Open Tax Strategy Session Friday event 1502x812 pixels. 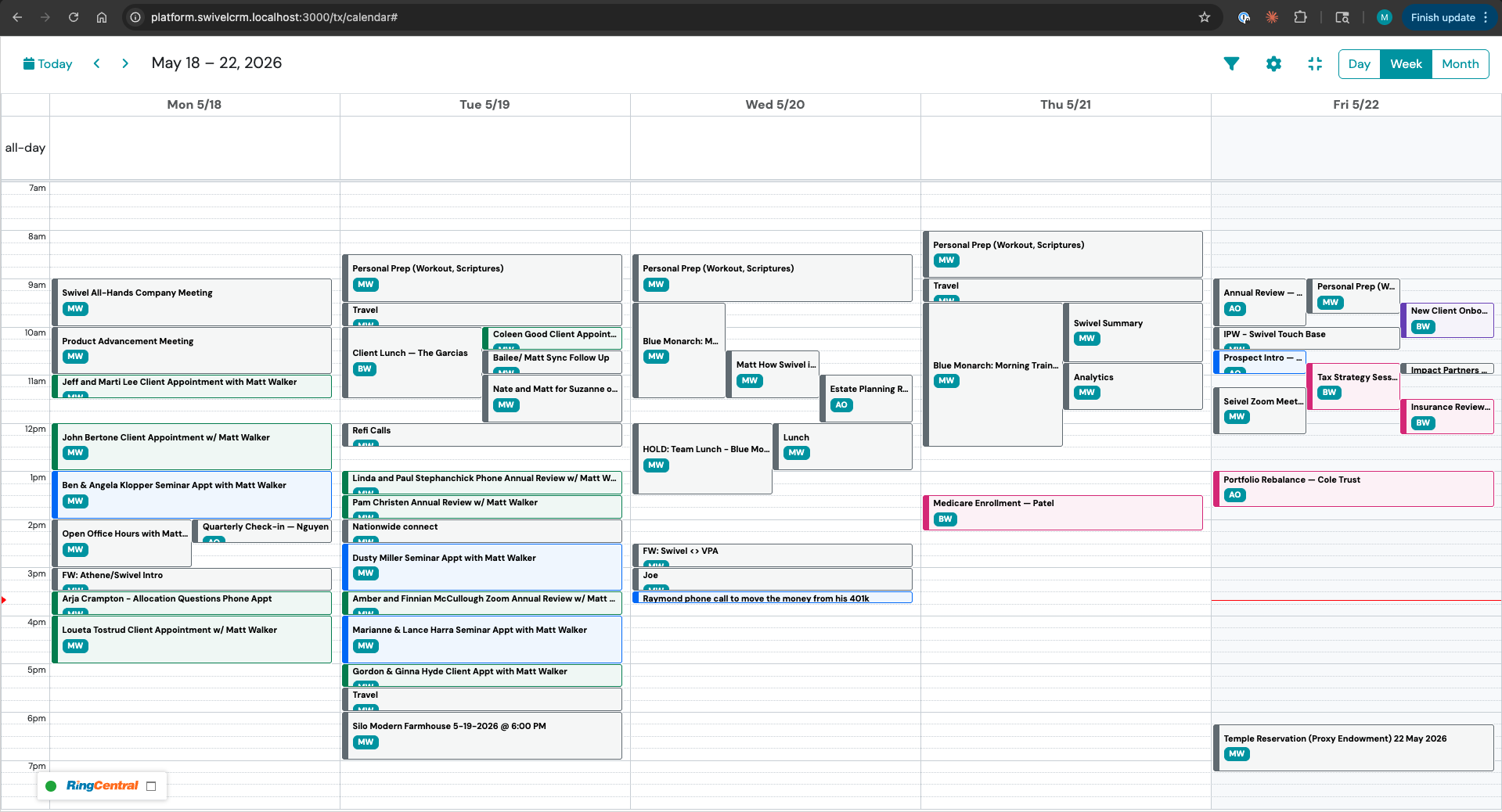1353,386
